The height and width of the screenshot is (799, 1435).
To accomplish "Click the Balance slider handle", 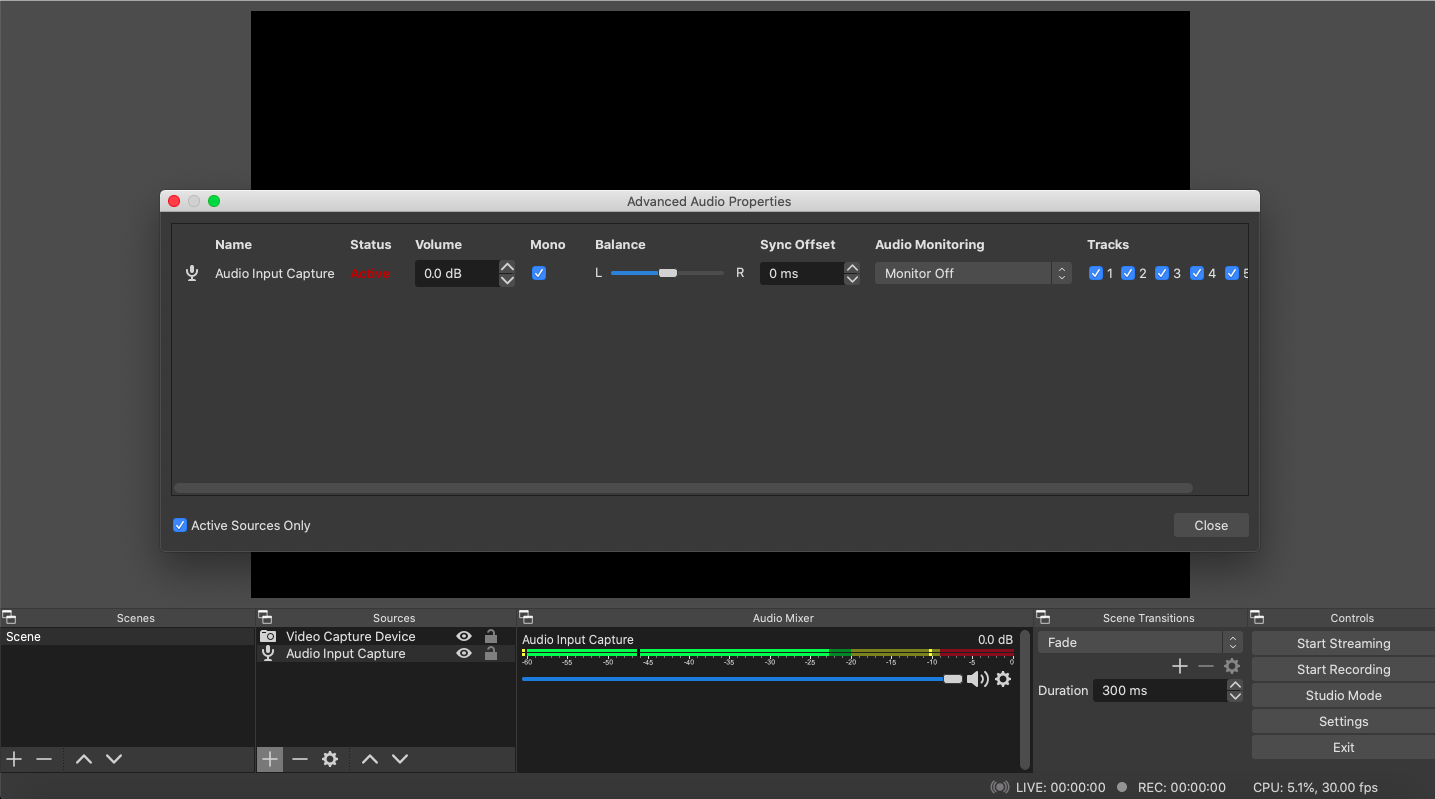I will coord(667,272).
